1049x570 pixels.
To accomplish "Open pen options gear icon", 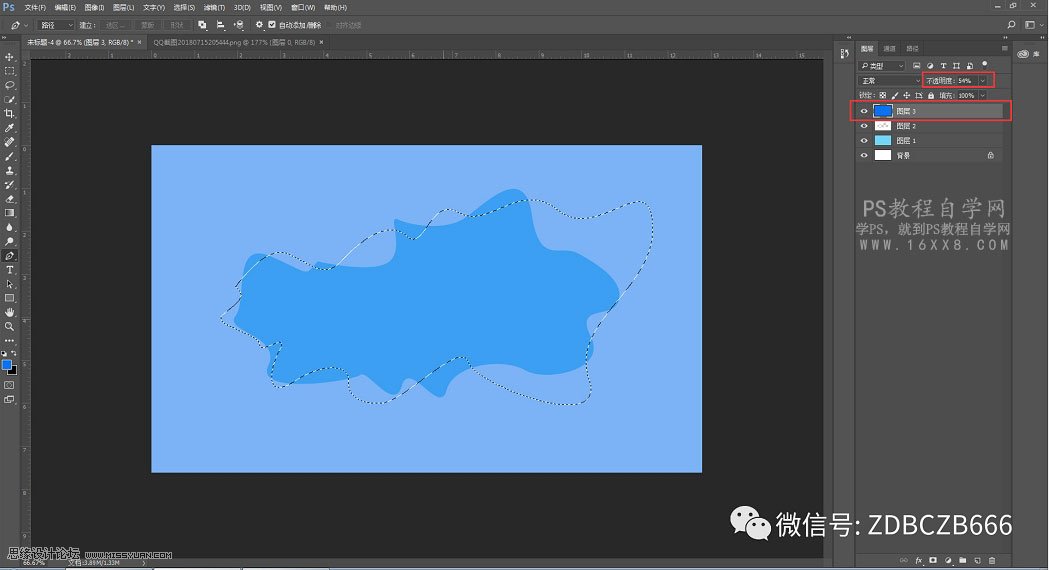I will coord(259,25).
